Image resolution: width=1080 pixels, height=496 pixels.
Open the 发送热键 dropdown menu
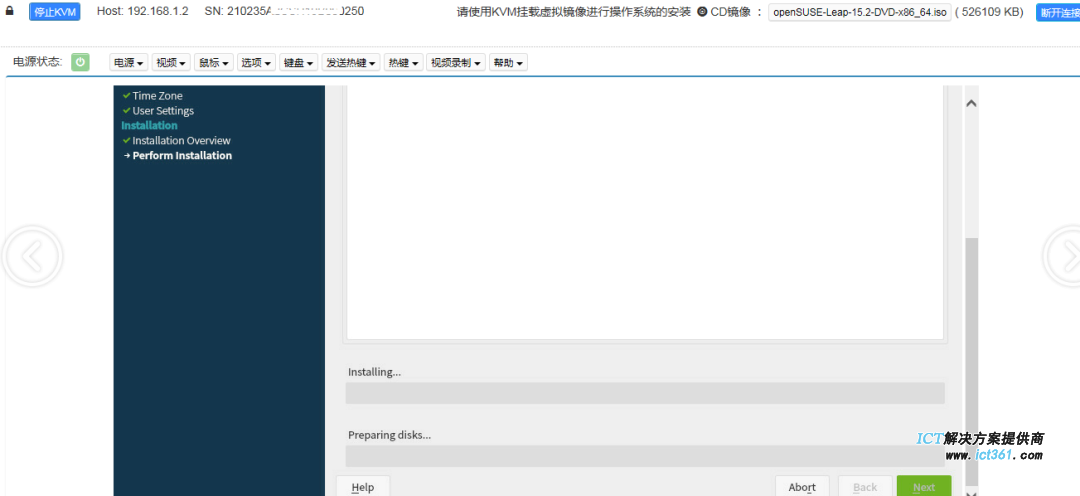pos(351,63)
